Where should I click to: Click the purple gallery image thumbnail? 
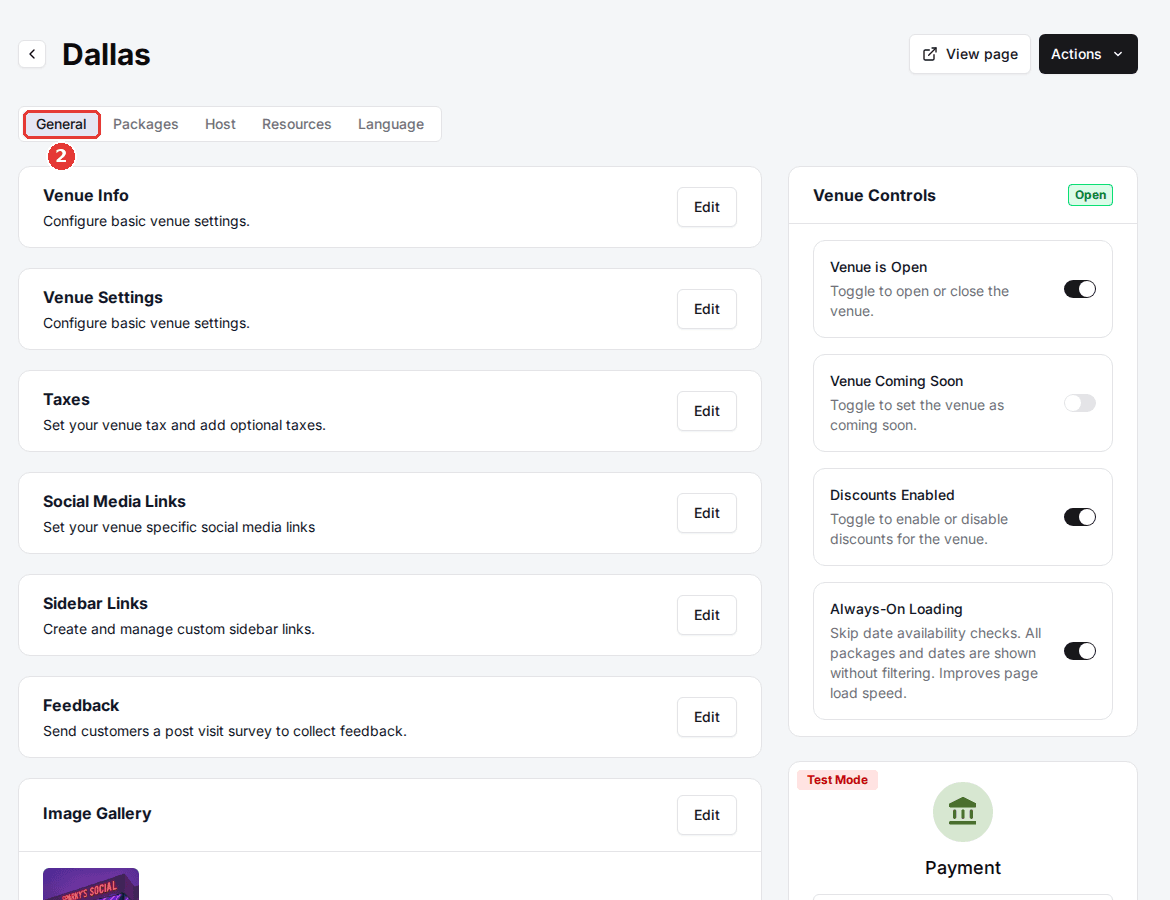pos(91,884)
